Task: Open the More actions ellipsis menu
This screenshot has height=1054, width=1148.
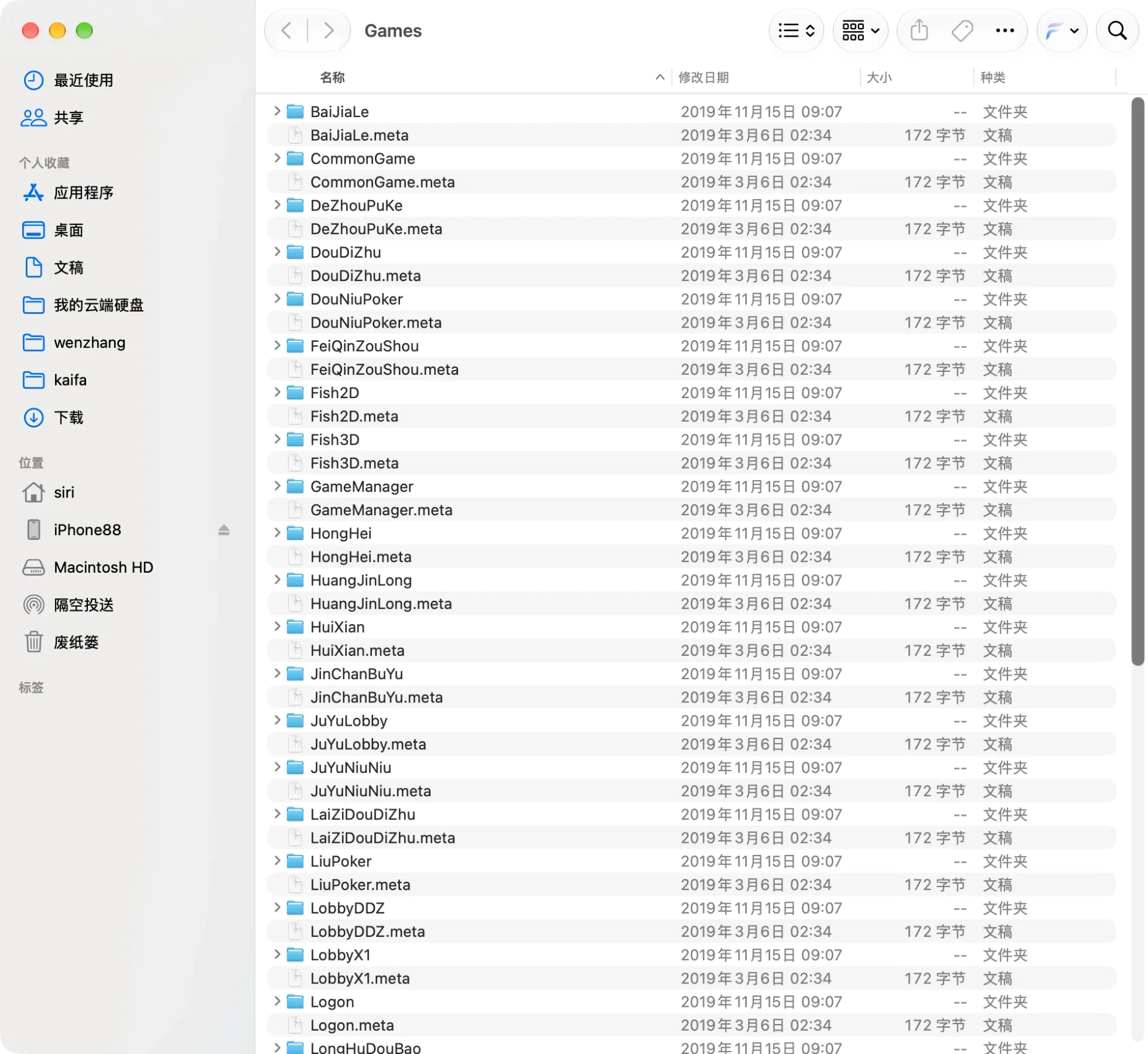Action: pos(1005,30)
